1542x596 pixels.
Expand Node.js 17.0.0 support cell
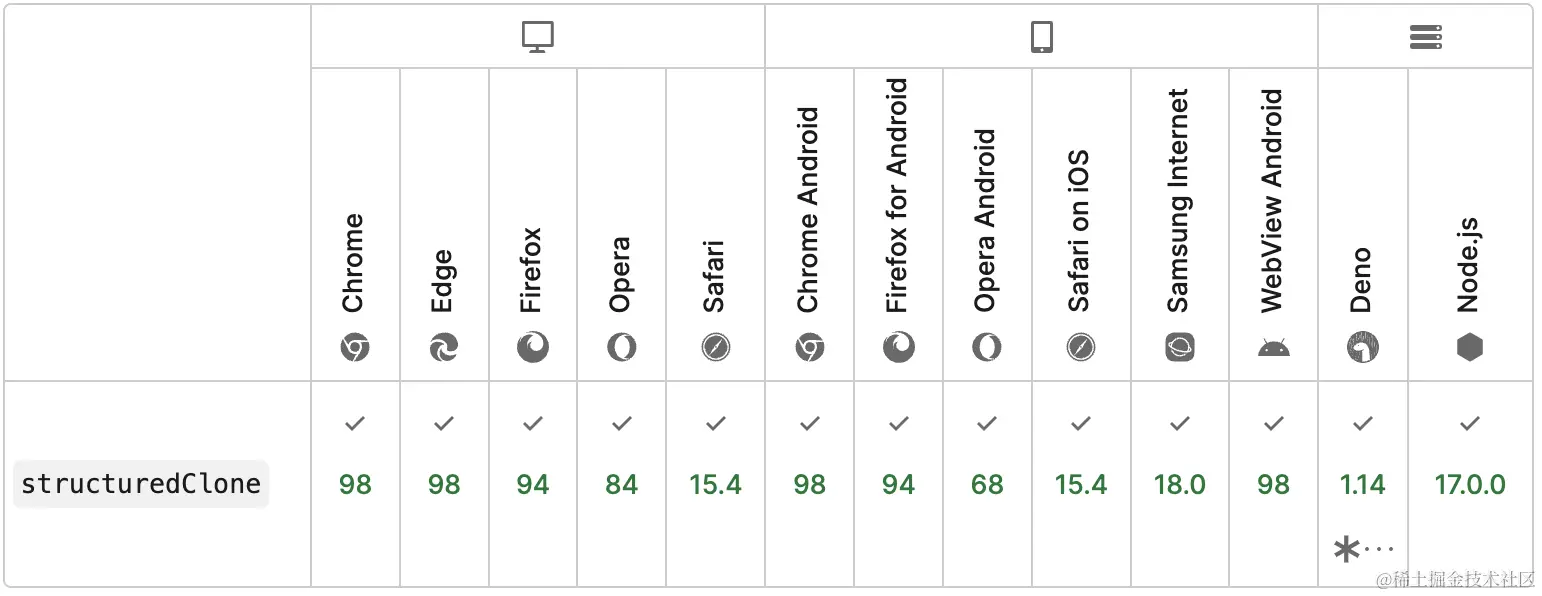(x=1470, y=484)
